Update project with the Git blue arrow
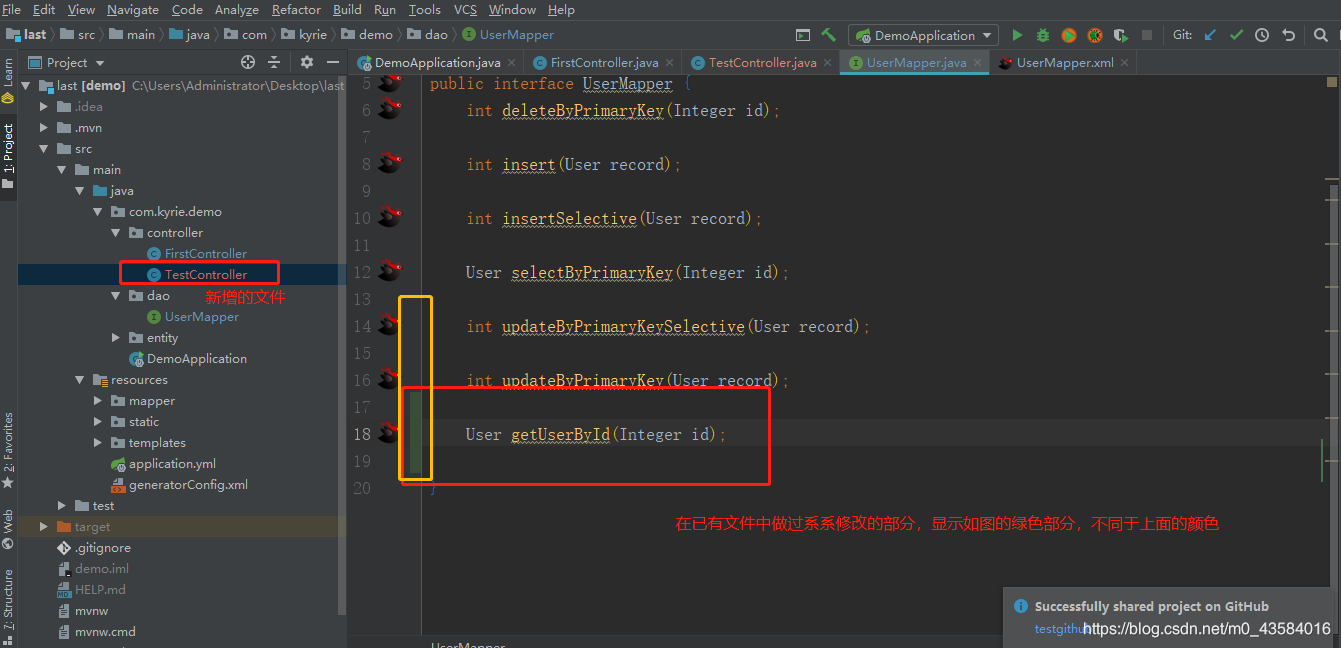The height and width of the screenshot is (648, 1341). (x=1210, y=35)
